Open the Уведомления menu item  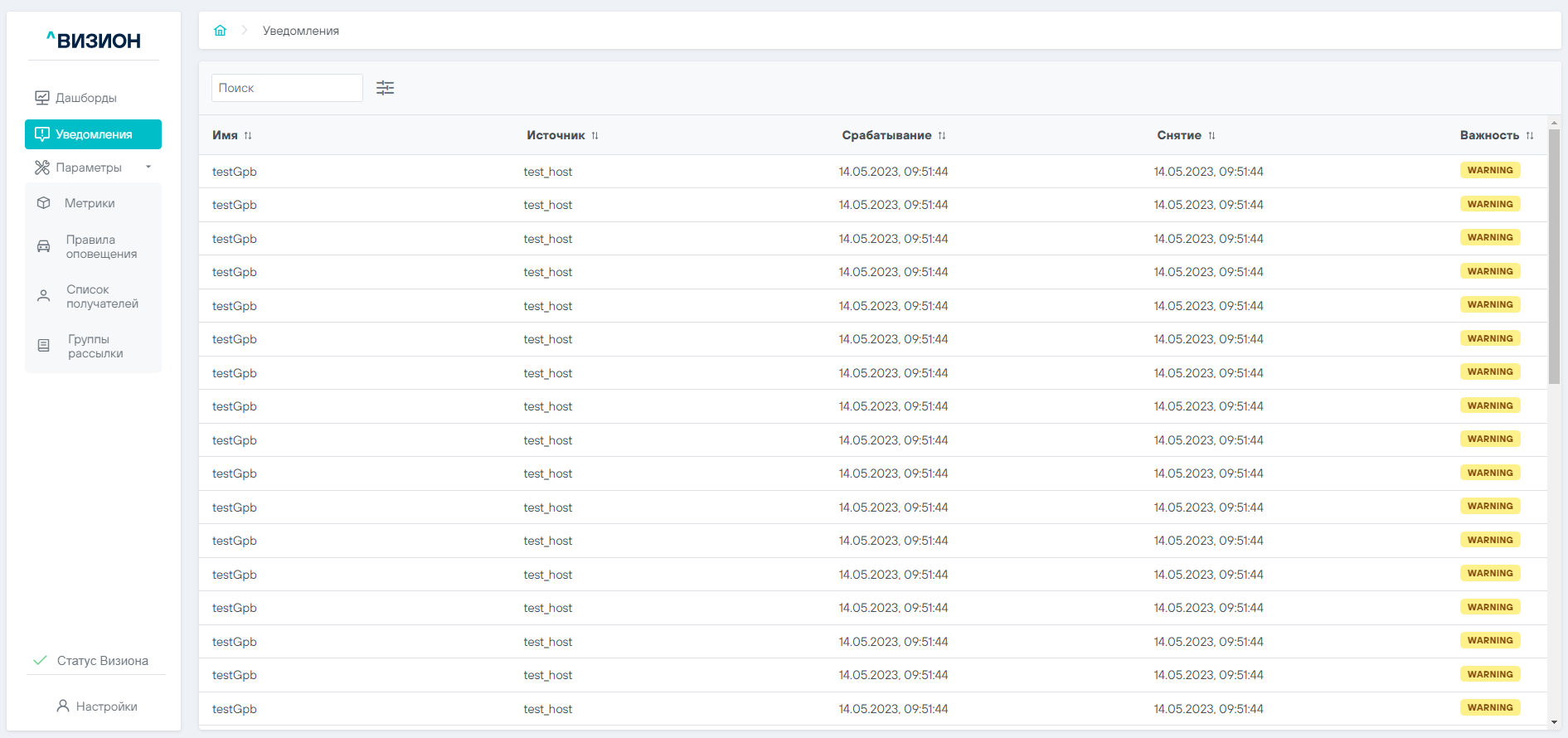93,134
